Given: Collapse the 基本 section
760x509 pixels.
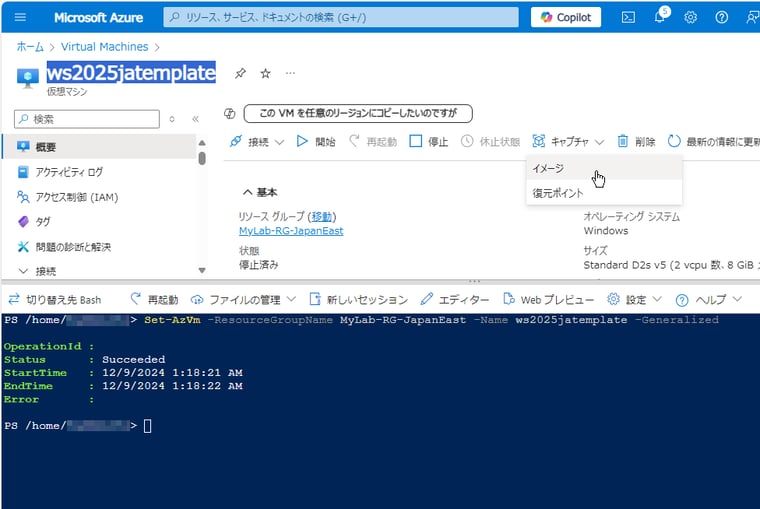Looking at the screenshot, I should click(x=260, y=192).
